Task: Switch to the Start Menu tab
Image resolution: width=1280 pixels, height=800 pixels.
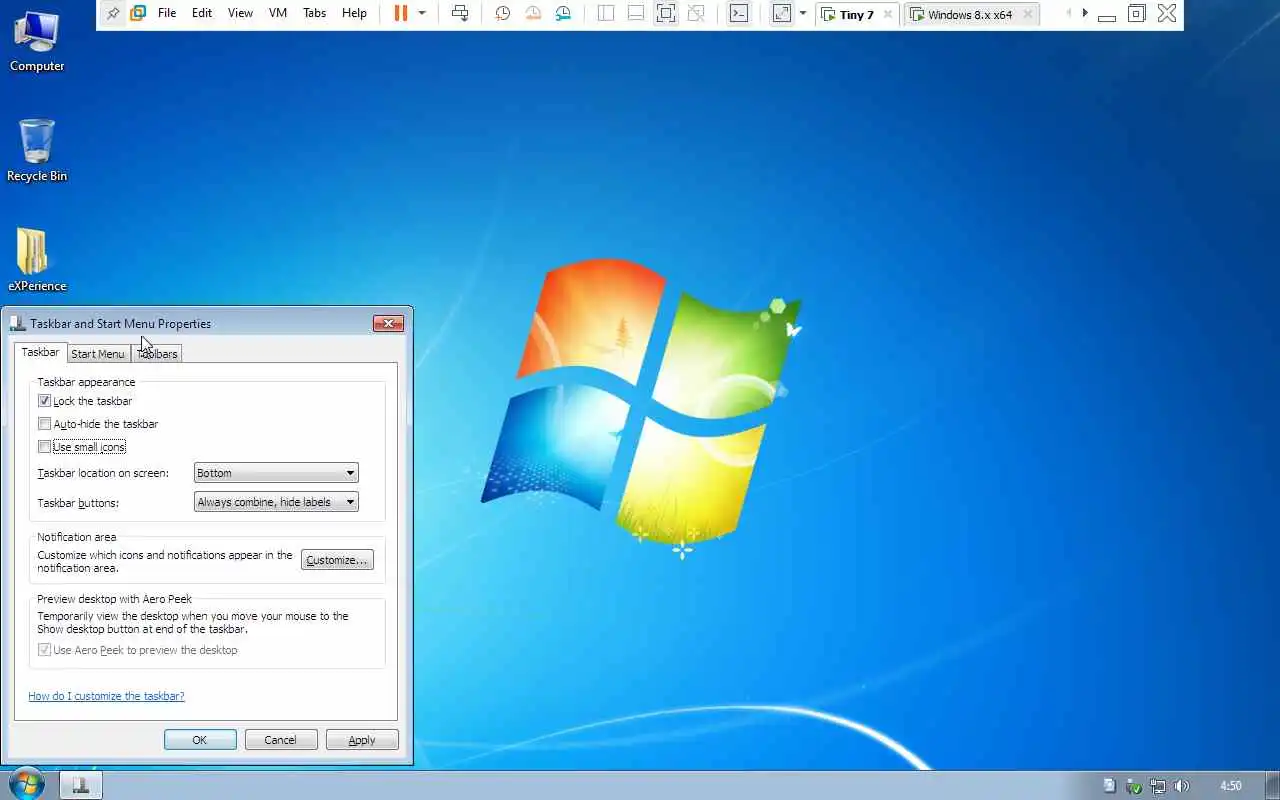Action: pyautogui.click(x=98, y=354)
